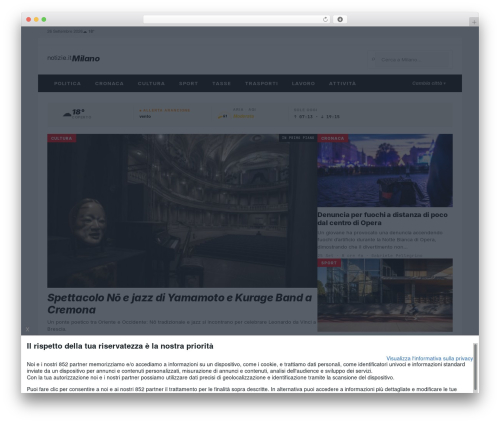The width and height of the screenshot is (500, 423).
Task: Click the cookie banner scrollbar
Action: tap(475, 368)
